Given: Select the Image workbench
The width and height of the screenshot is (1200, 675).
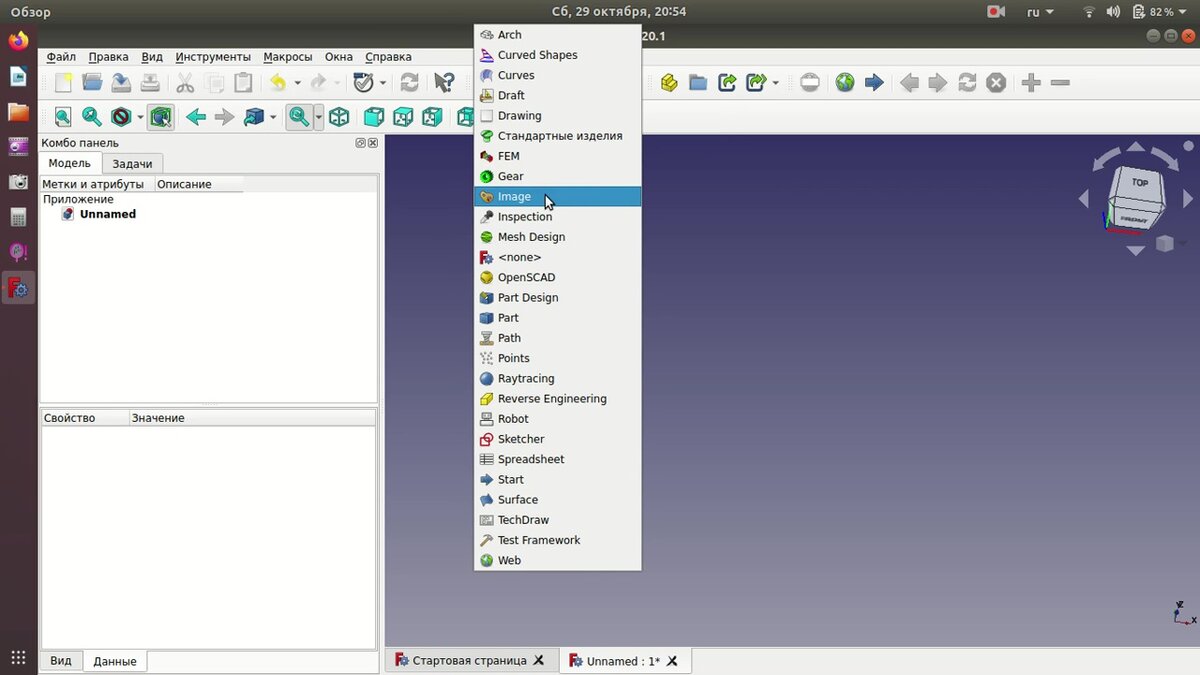Looking at the screenshot, I should click(557, 197).
